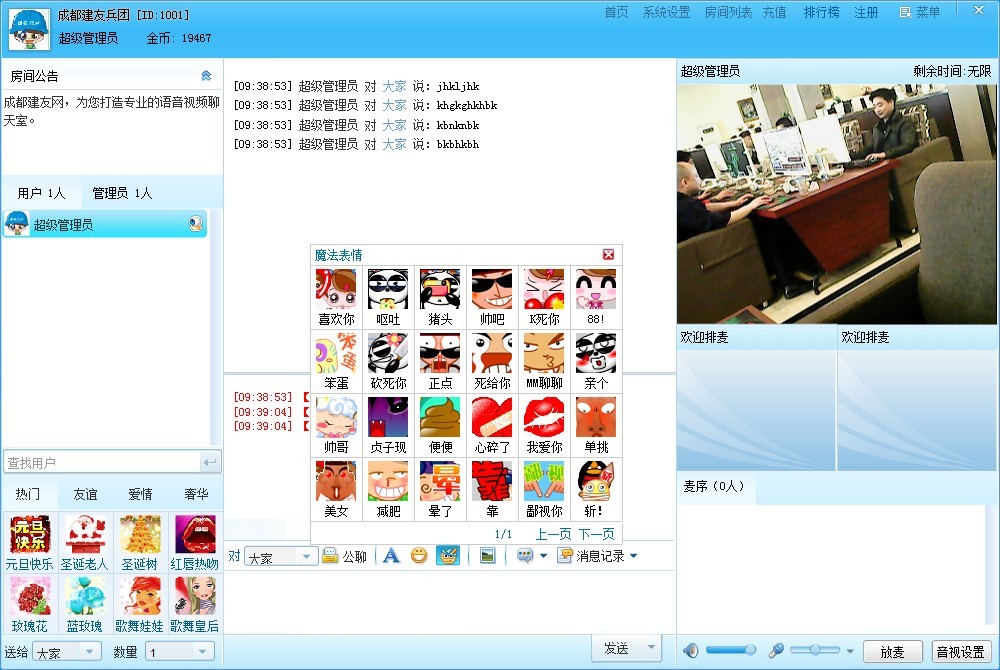Switch to the 用户 1人 tab
Screen dimensions: 1000x670
click(41, 193)
